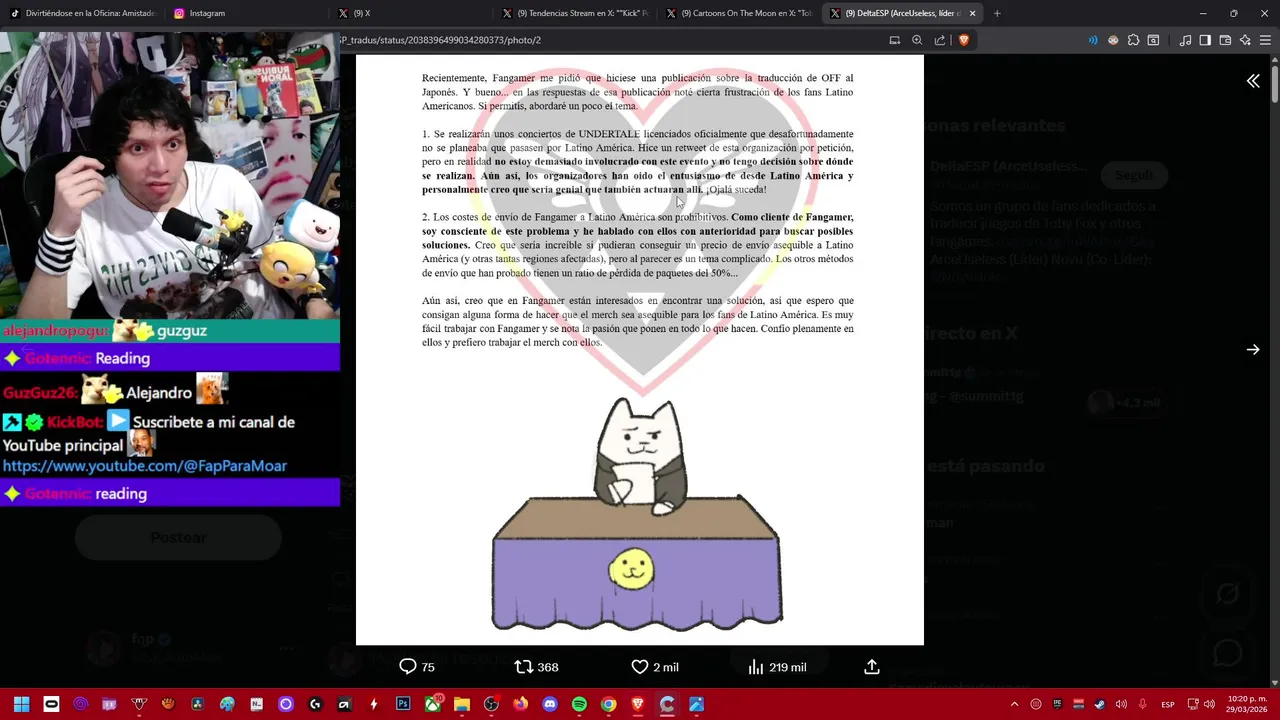The image size is (1280, 720).
Task: Switch to the Instagram tab
Action: click(x=247, y=13)
